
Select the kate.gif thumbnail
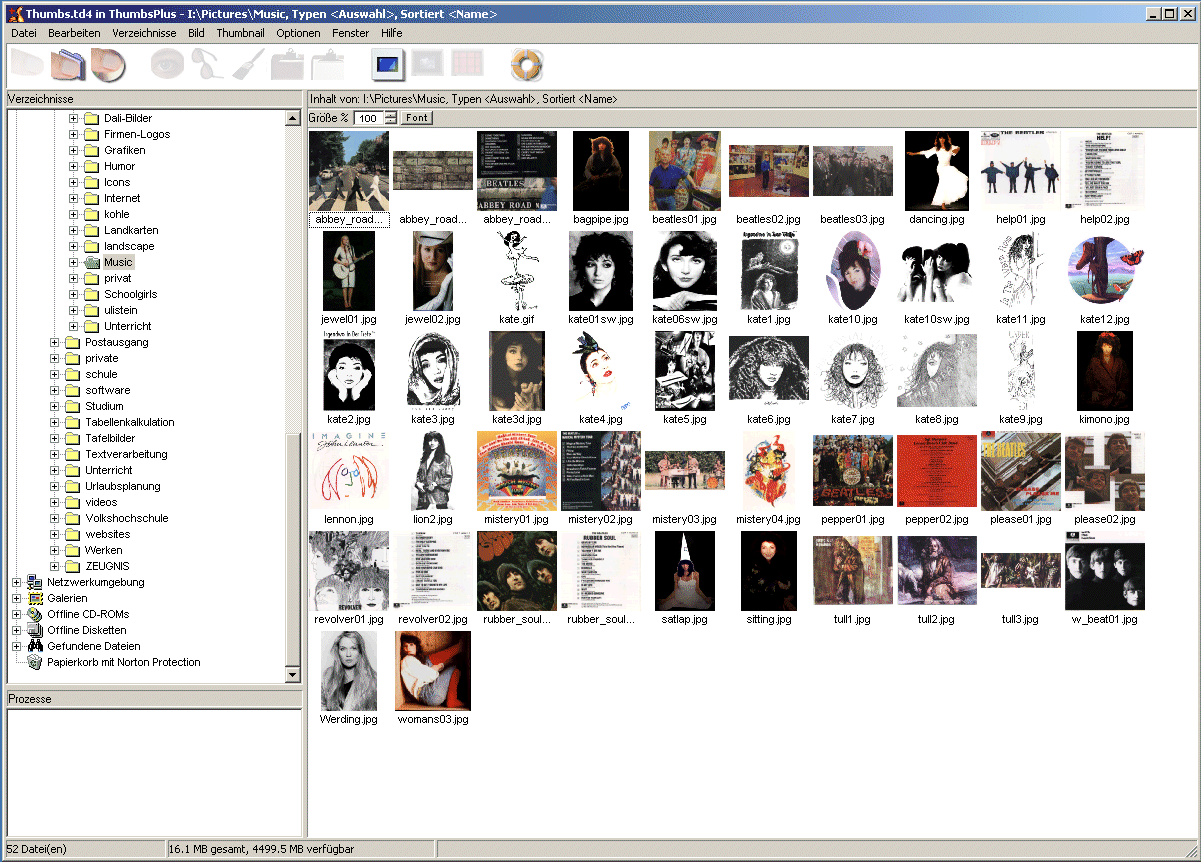(x=516, y=271)
